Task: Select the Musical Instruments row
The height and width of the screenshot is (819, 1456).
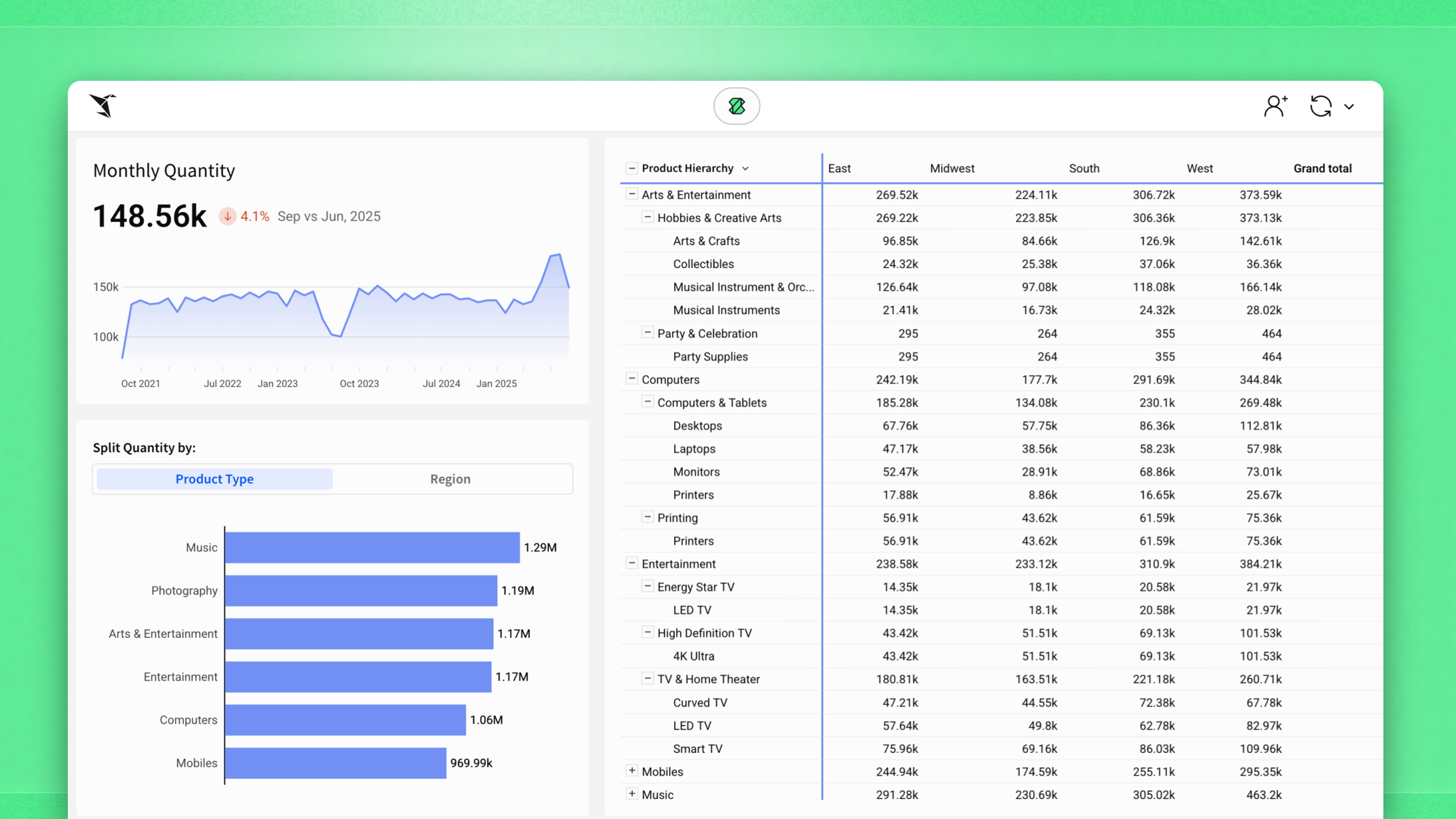Action: 726,310
